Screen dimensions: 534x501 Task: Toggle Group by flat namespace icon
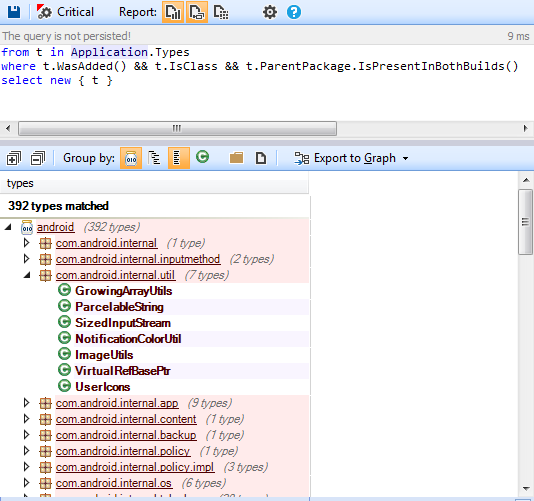coord(178,158)
